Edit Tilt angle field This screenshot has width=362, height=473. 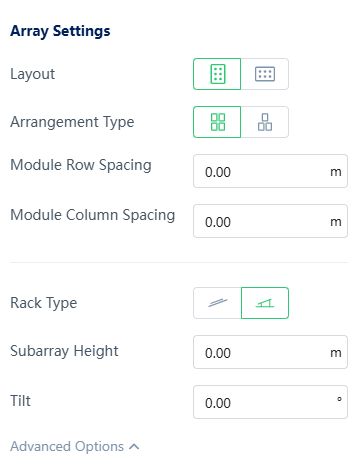[x=270, y=402]
